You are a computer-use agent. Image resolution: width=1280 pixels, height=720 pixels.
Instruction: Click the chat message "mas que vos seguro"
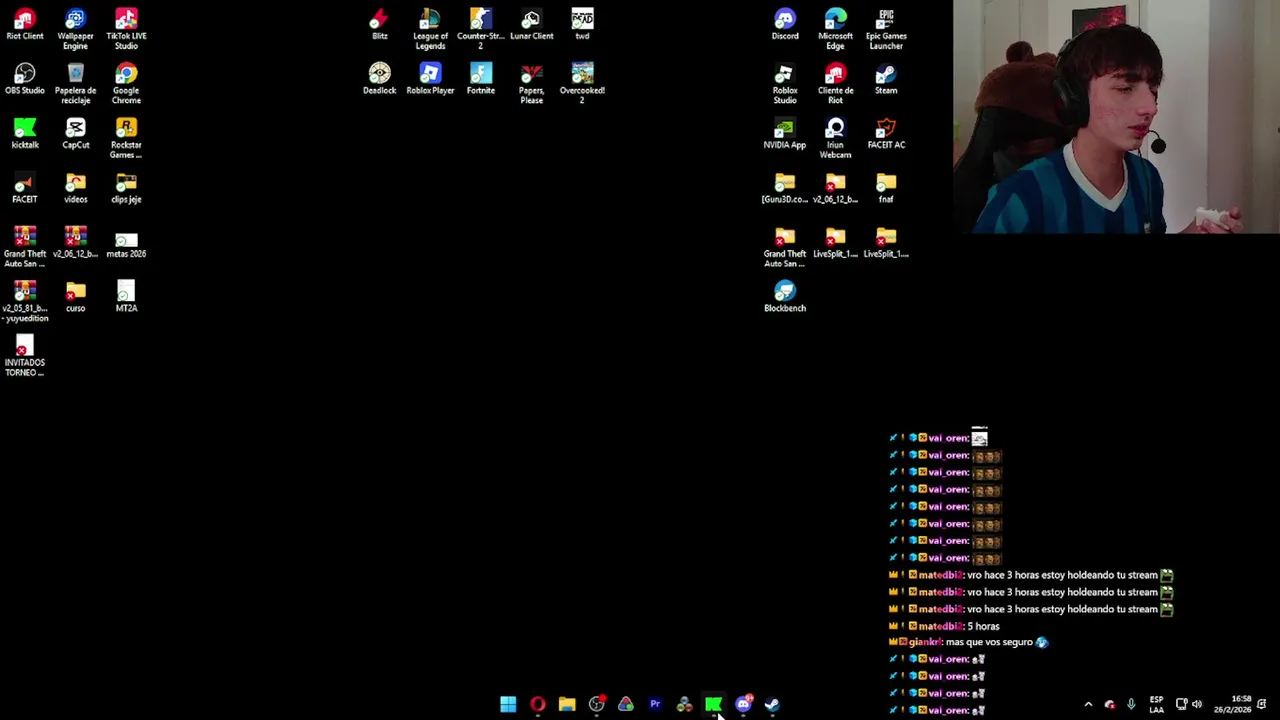click(x=989, y=642)
